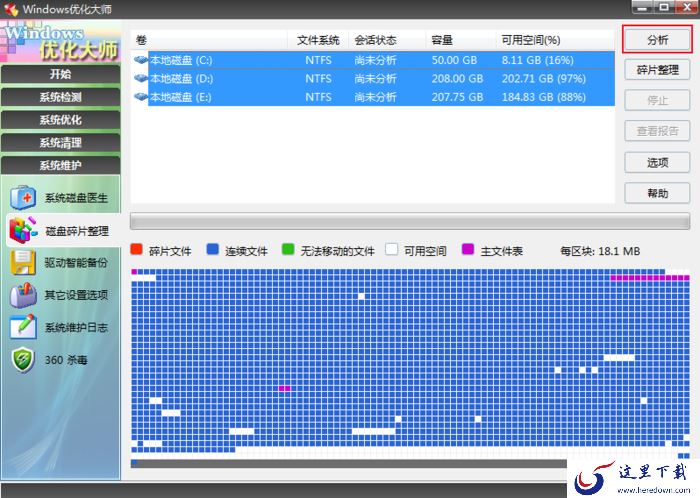The image size is (700, 498).
Task: Open the 系统磁盘医生 tool icon
Action: tap(23, 197)
